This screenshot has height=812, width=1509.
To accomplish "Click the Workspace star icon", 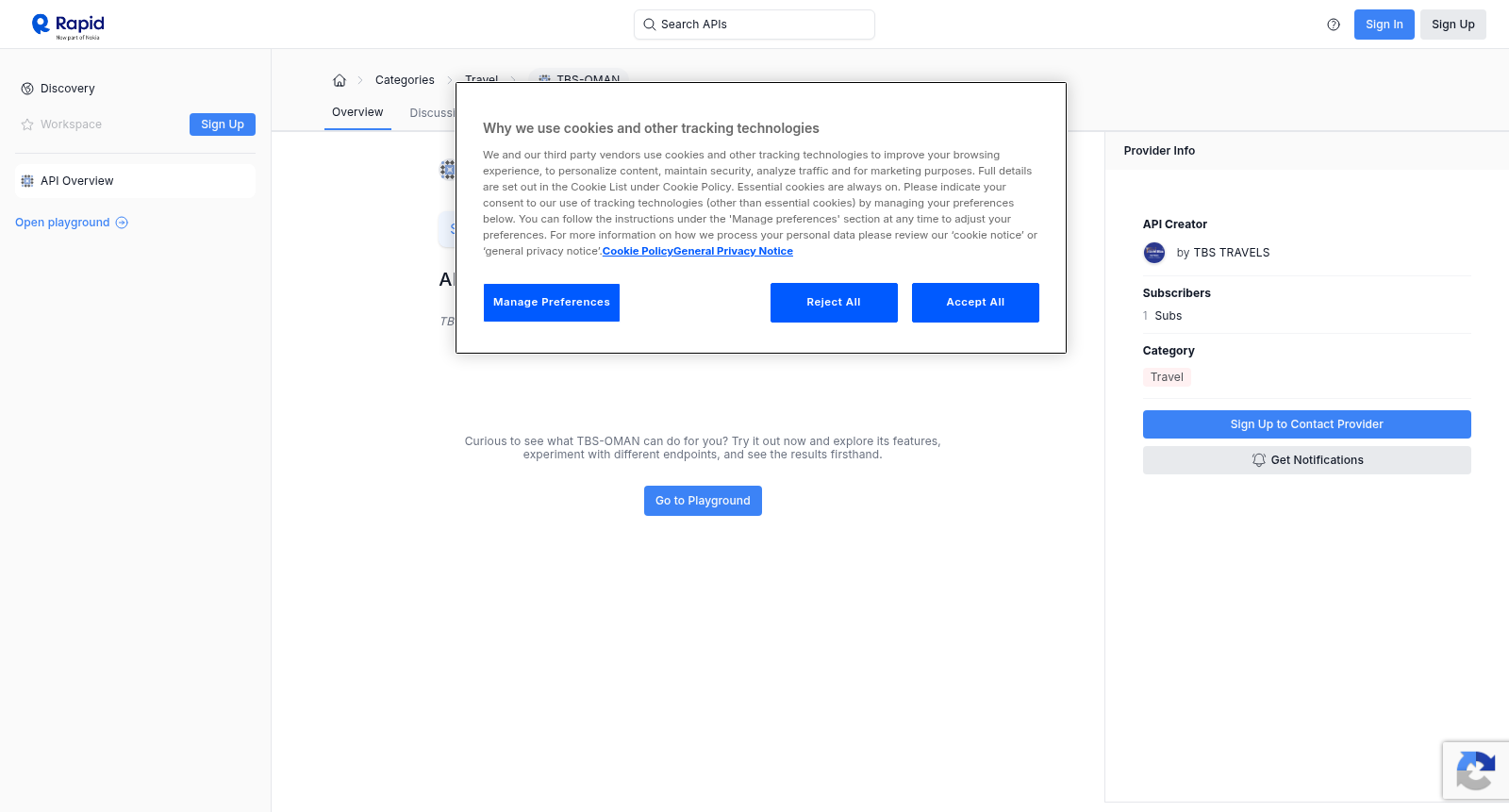I will click(x=27, y=124).
